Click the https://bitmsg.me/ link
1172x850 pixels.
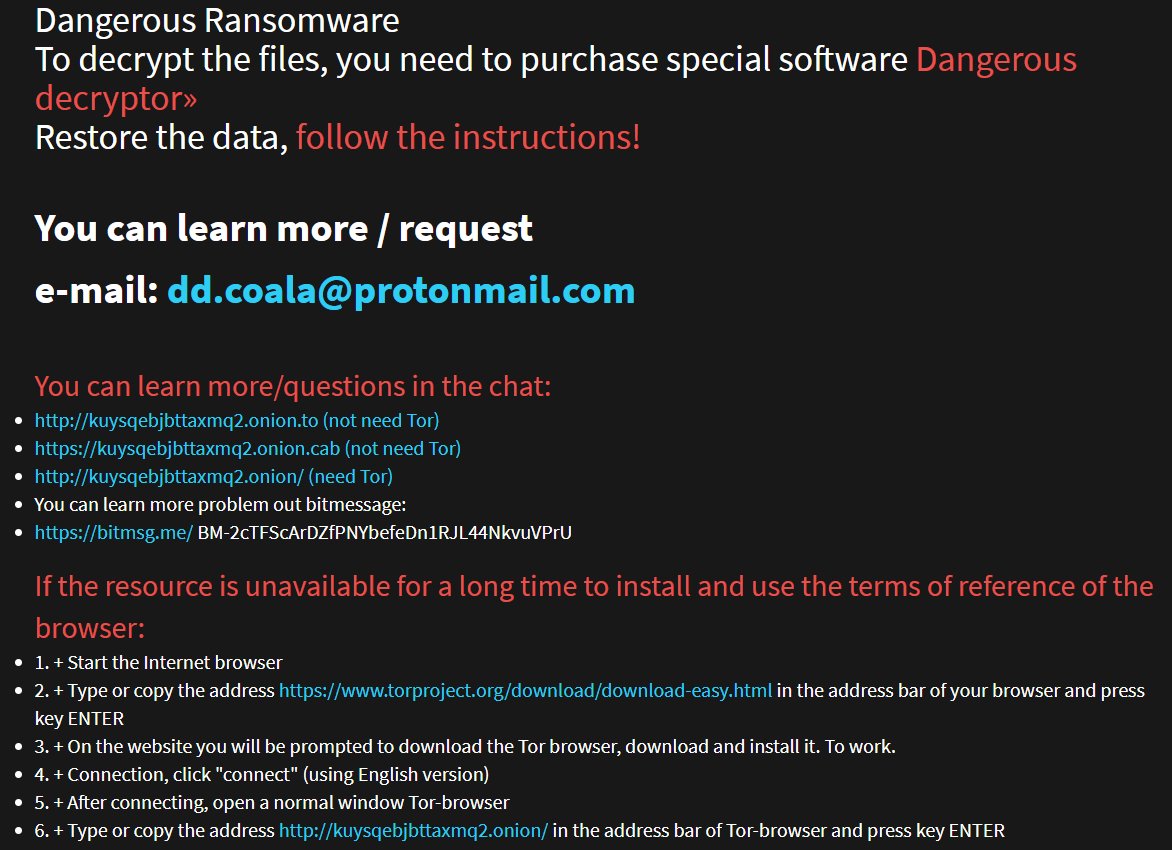click(x=114, y=533)
